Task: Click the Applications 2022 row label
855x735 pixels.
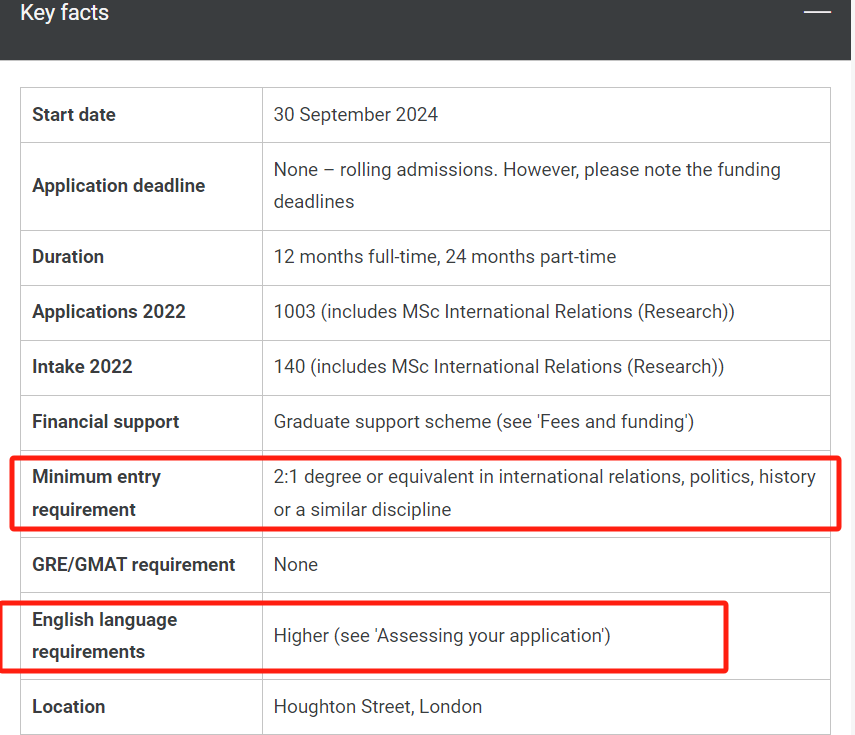Action: (x=109, y=312)
